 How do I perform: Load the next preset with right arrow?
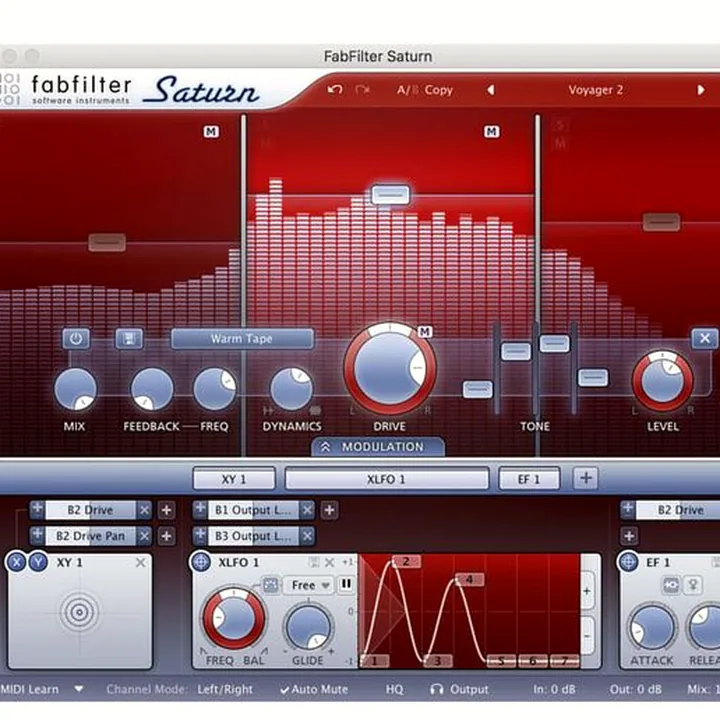pos(701,90)
